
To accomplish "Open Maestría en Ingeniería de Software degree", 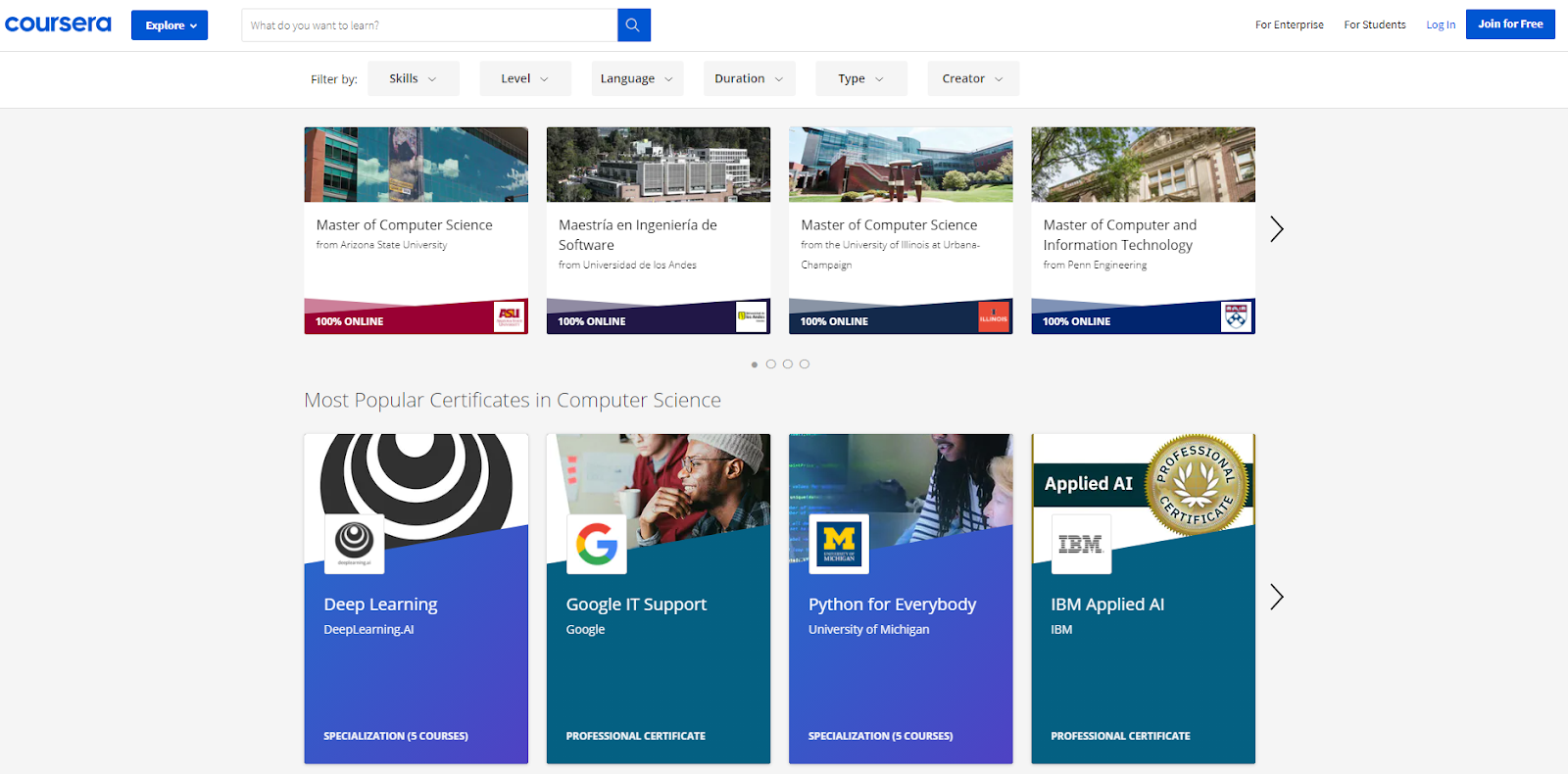I will click(638, 235).
